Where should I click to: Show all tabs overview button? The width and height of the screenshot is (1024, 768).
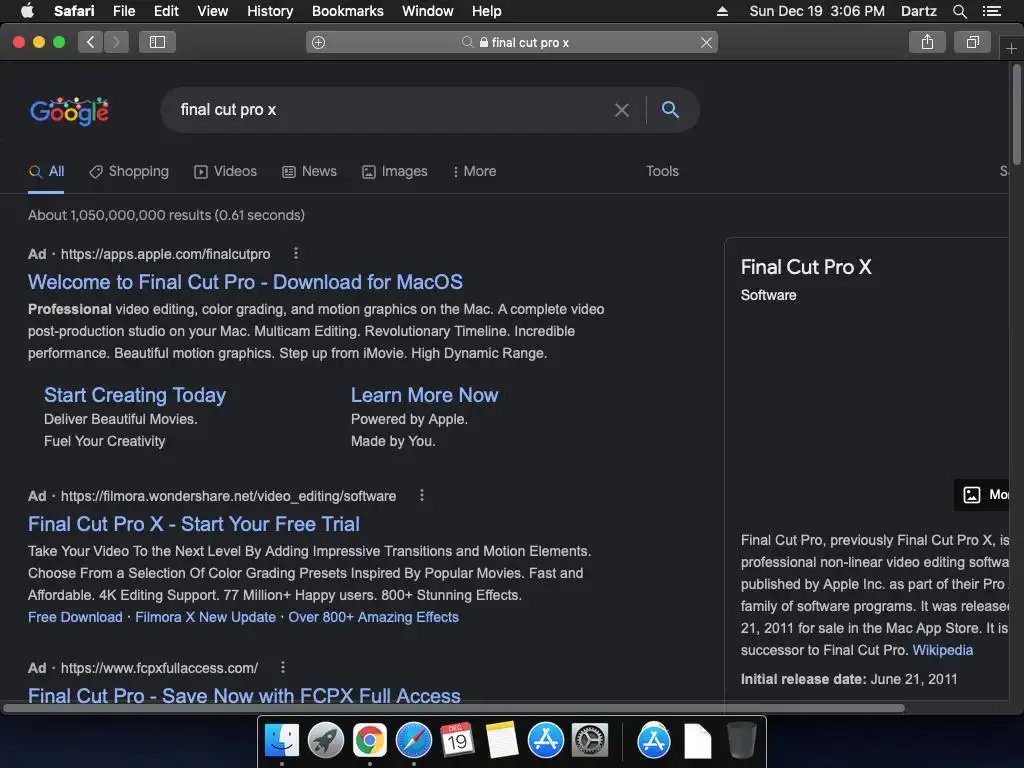pyautogui.click(x=972, y=42)
